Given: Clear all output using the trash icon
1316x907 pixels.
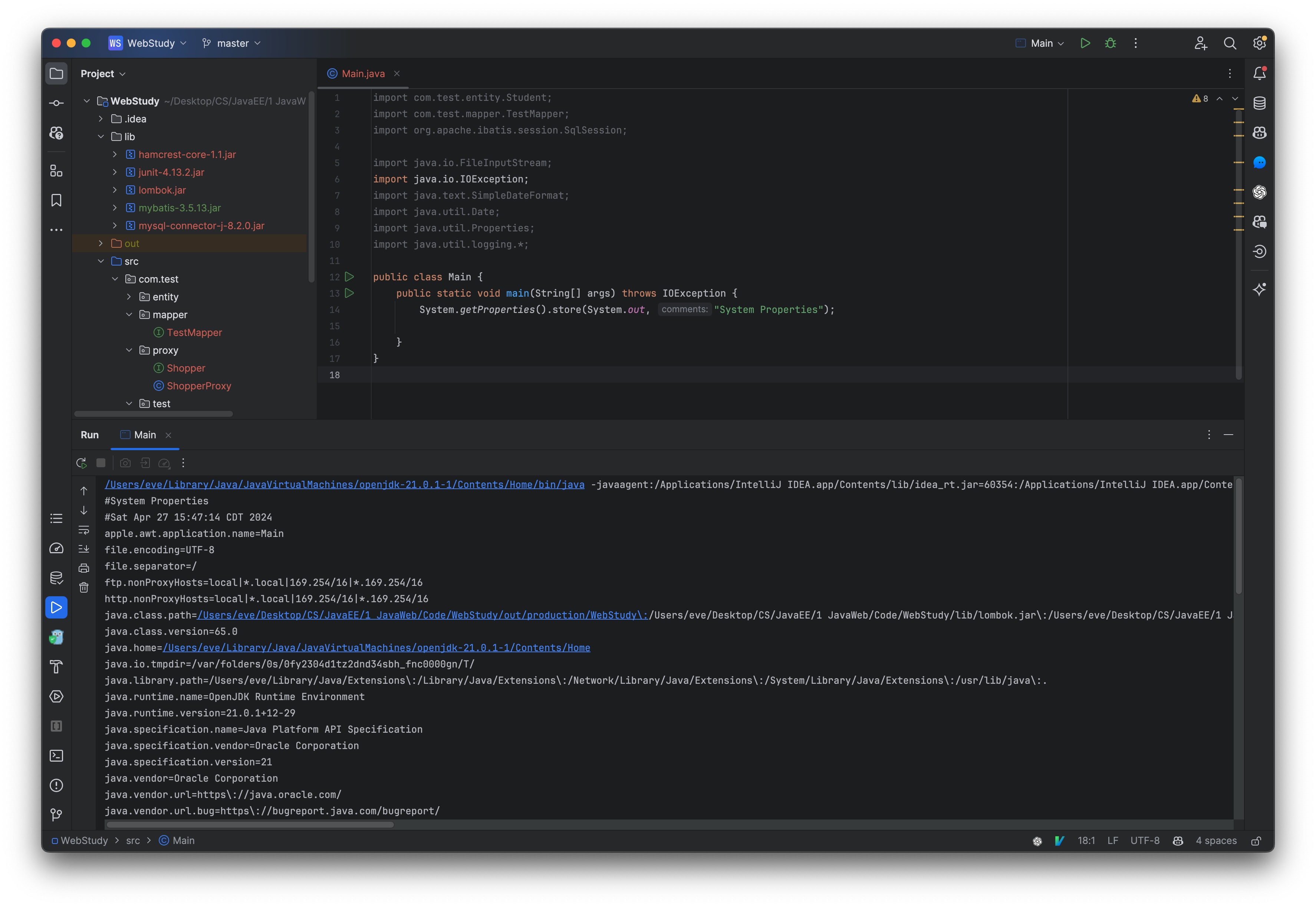Looking at the screenshot, I should pyautogui.click(x=83, y=588).
